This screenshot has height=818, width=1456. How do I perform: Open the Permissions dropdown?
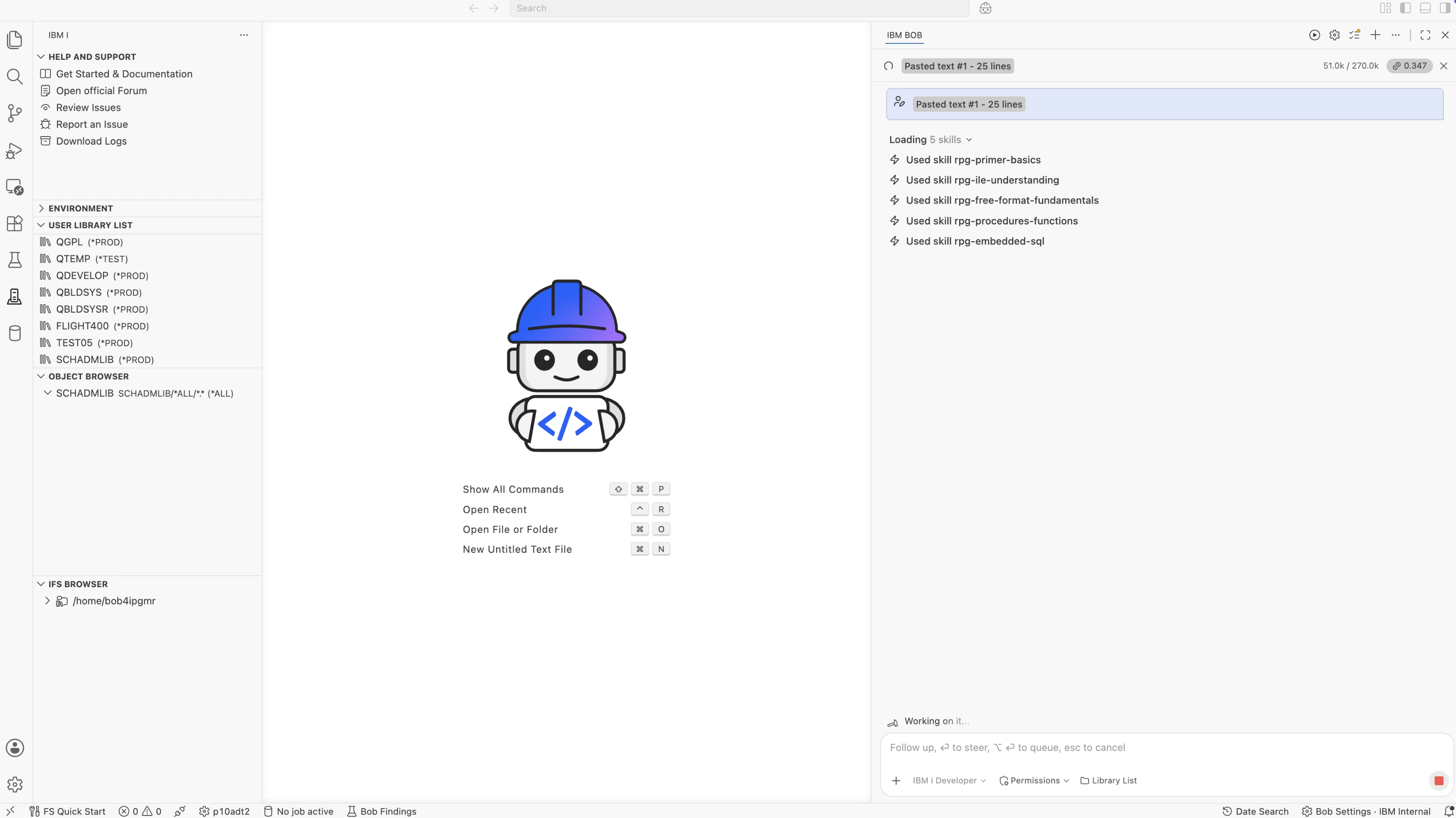tap(1034, 781)
